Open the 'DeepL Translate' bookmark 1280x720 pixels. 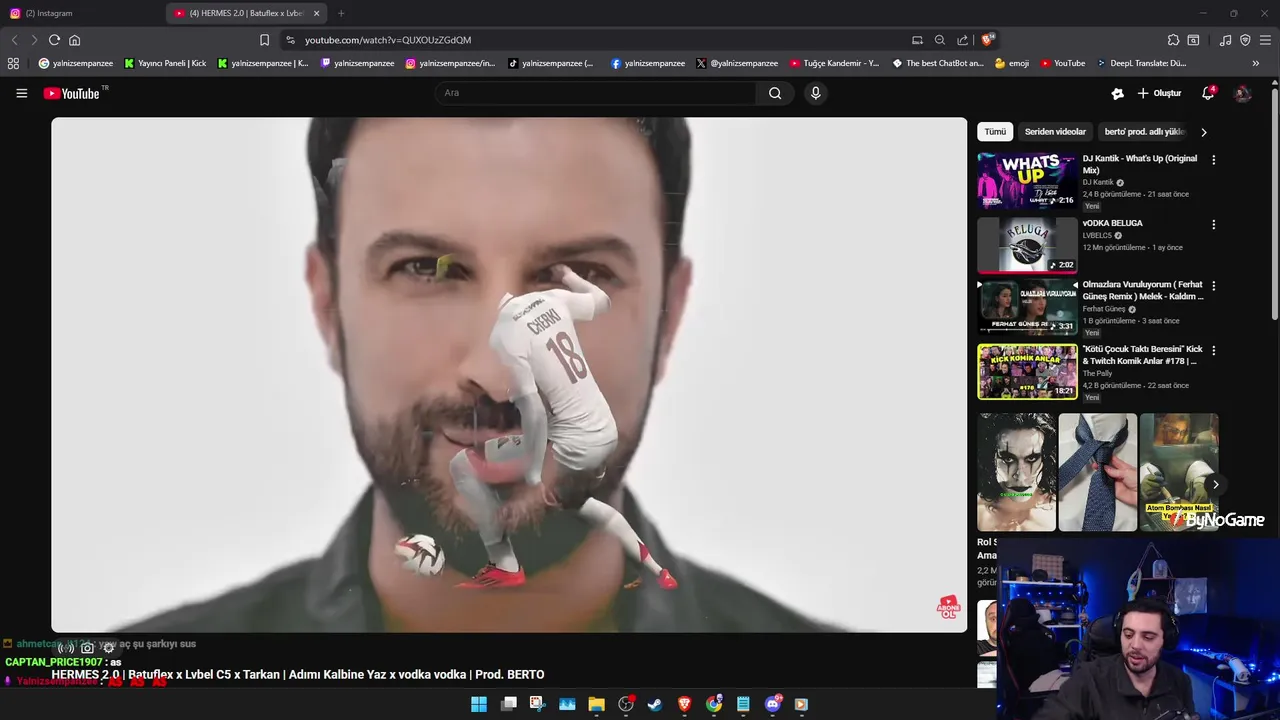[x=1141, y=63]
